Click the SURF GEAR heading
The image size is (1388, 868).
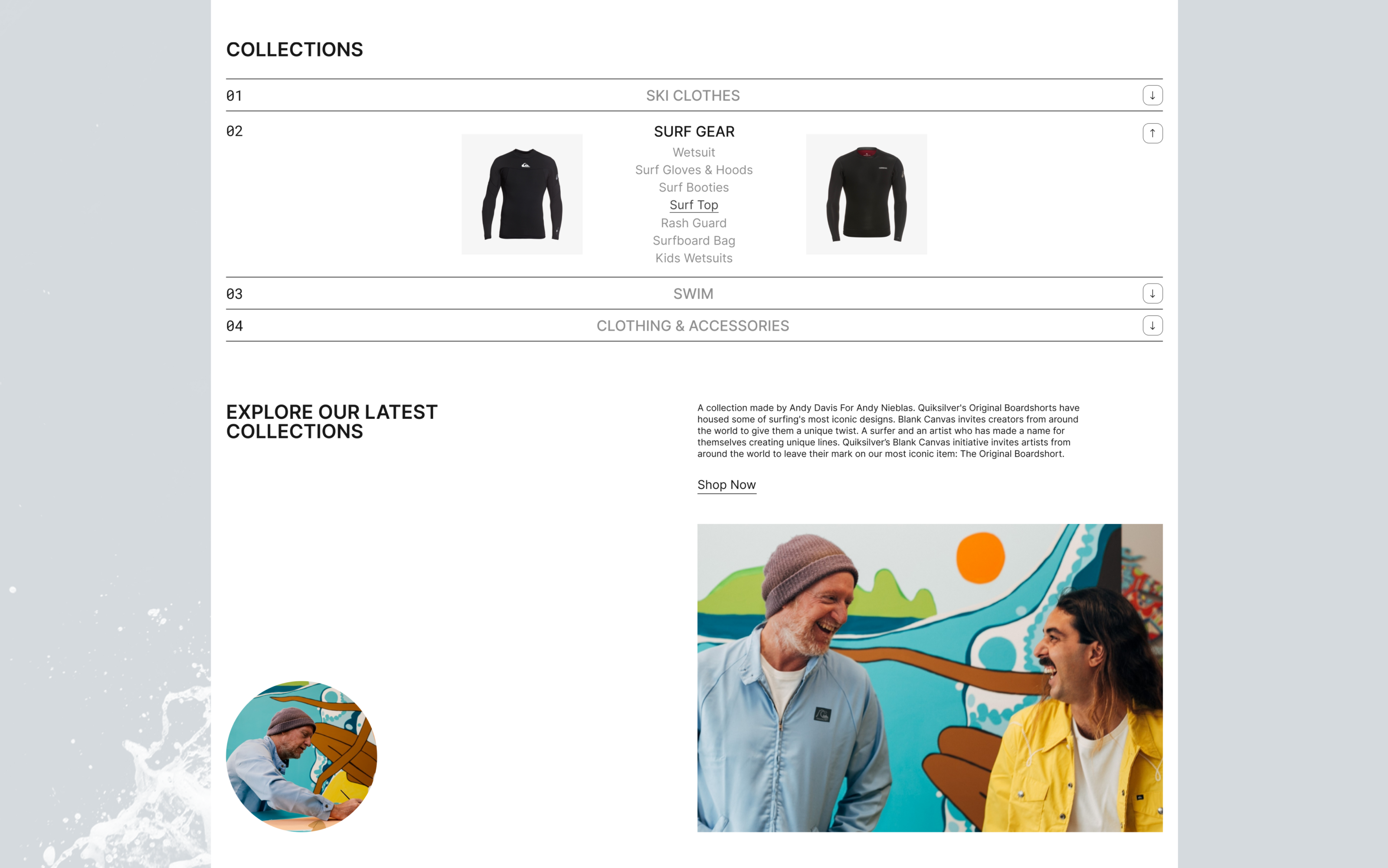tap(694, 131)
